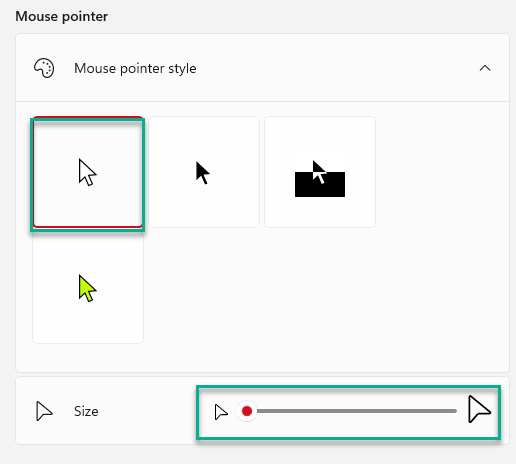Select the inverted mouse pointer style
The image size is (516, 464).
[x=320, y=172]
